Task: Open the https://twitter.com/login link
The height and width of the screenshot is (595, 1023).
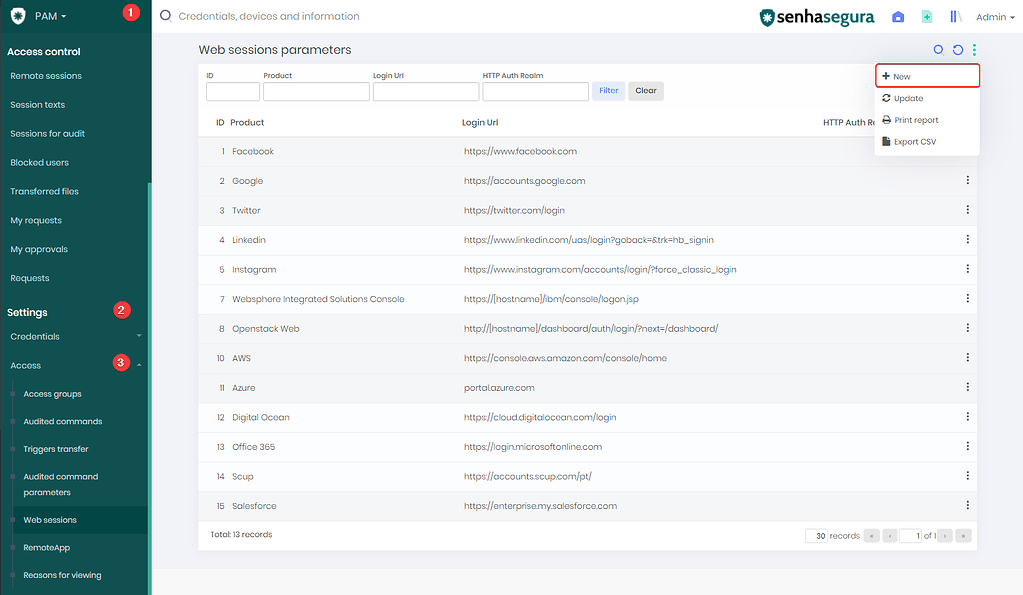Action: [x=514, y=210]
